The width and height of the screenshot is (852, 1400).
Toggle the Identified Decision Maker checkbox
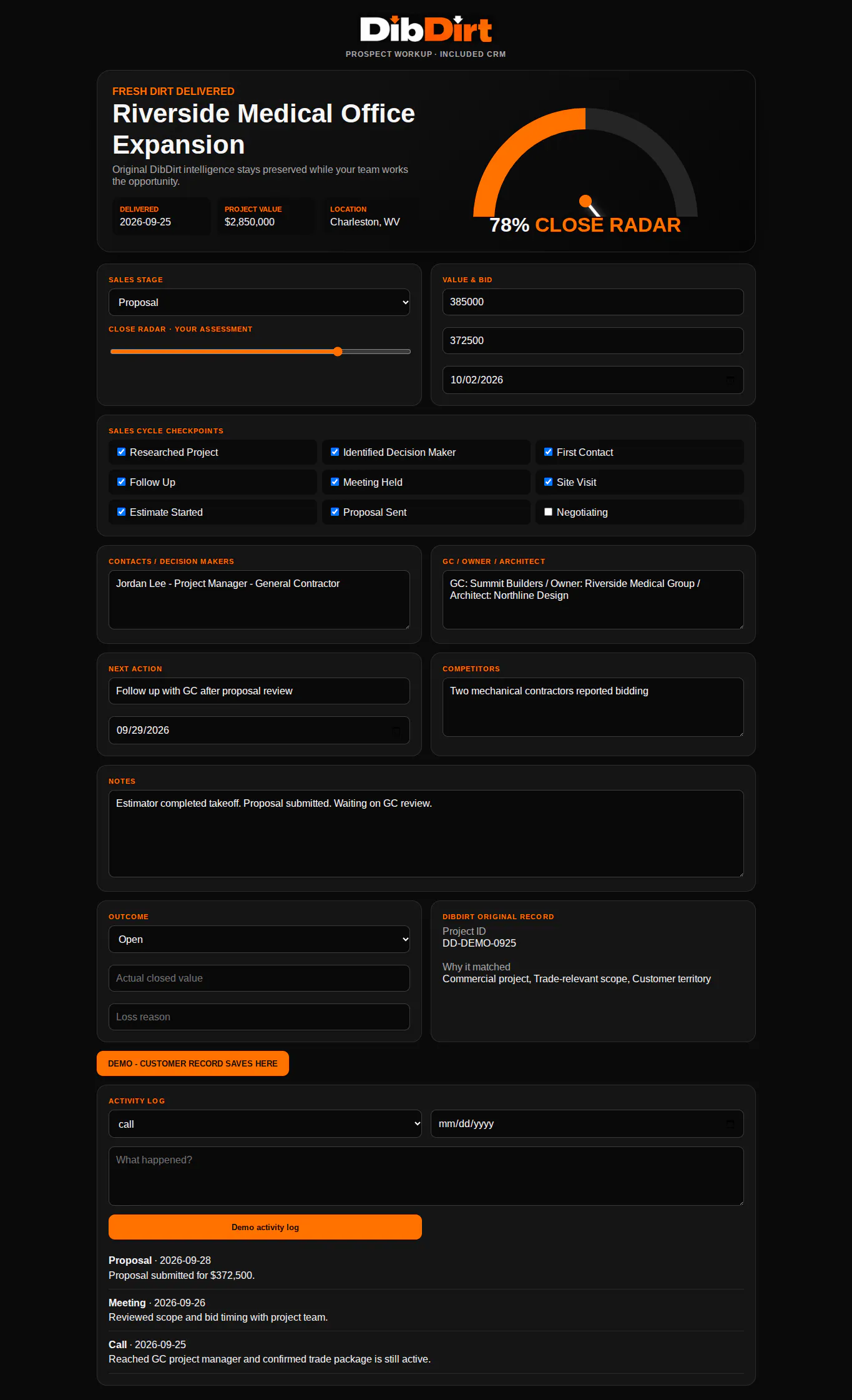tap(335, 452)
